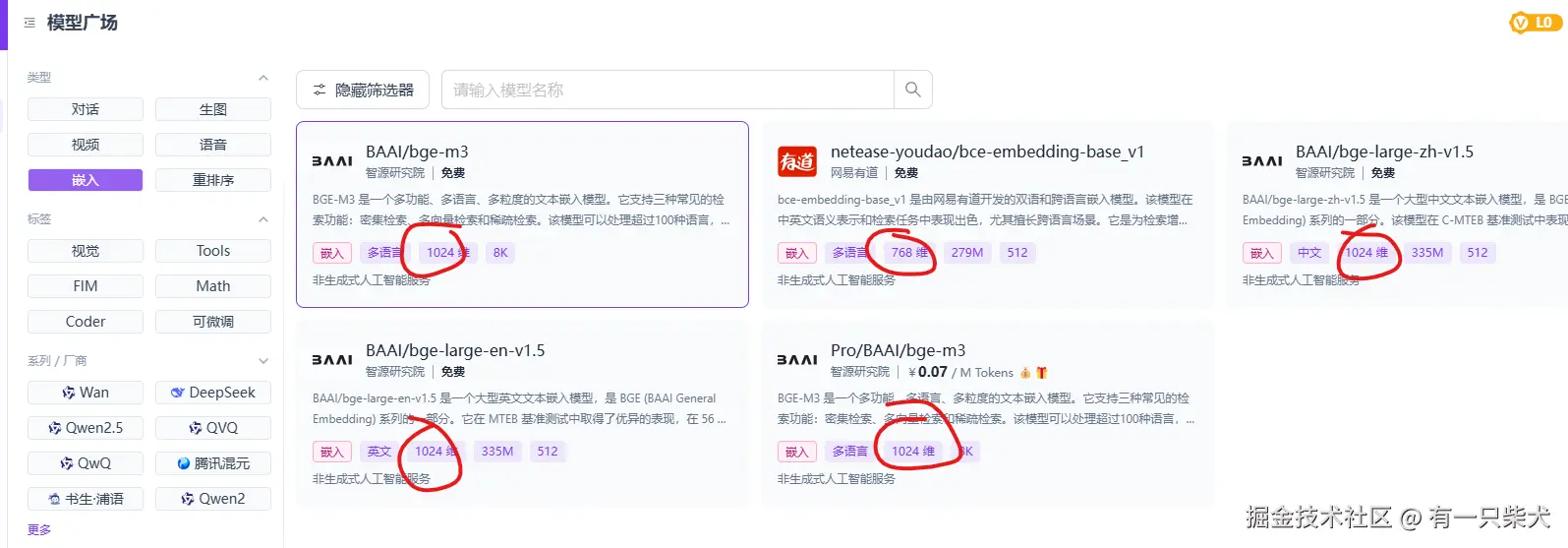Open the L0 level badge icon
The image size is (1568, 548).
coord(1536,23)
